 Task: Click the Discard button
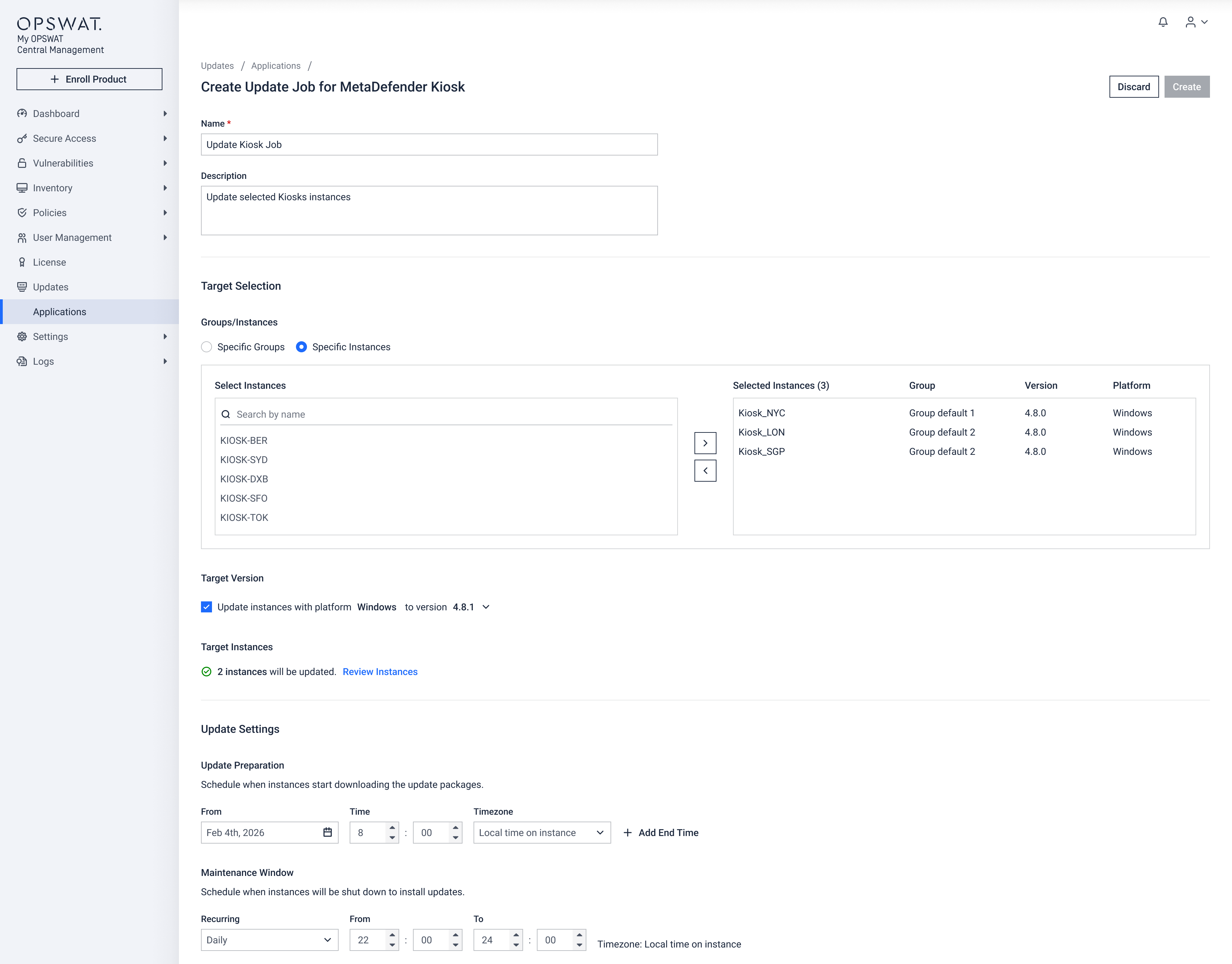point(1133,87)
